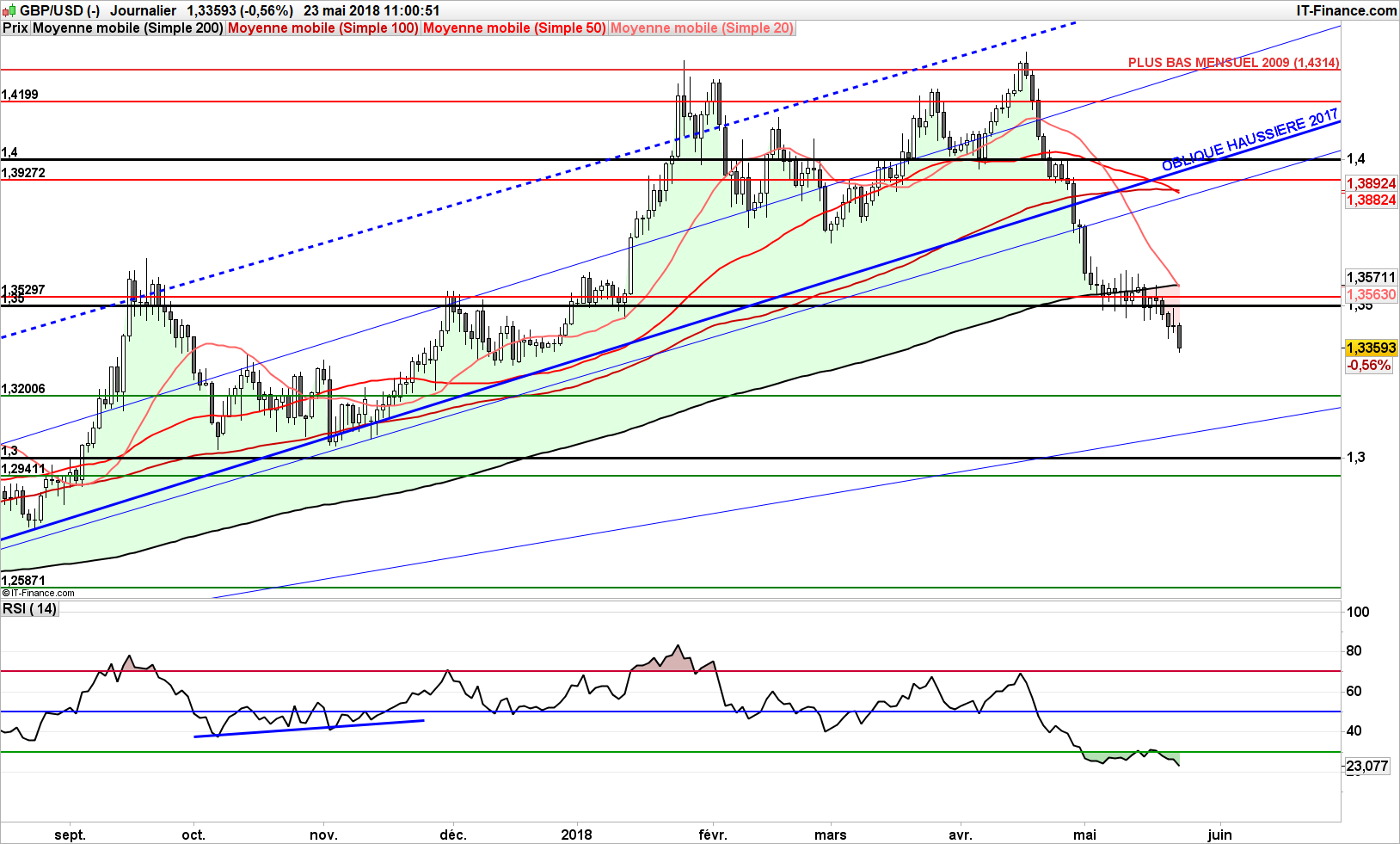Image resolution: width=1400 pixels, height=844 pixels.
Task: Click the 1,38824 moving average price tag
Action: tap(1372, 200)
